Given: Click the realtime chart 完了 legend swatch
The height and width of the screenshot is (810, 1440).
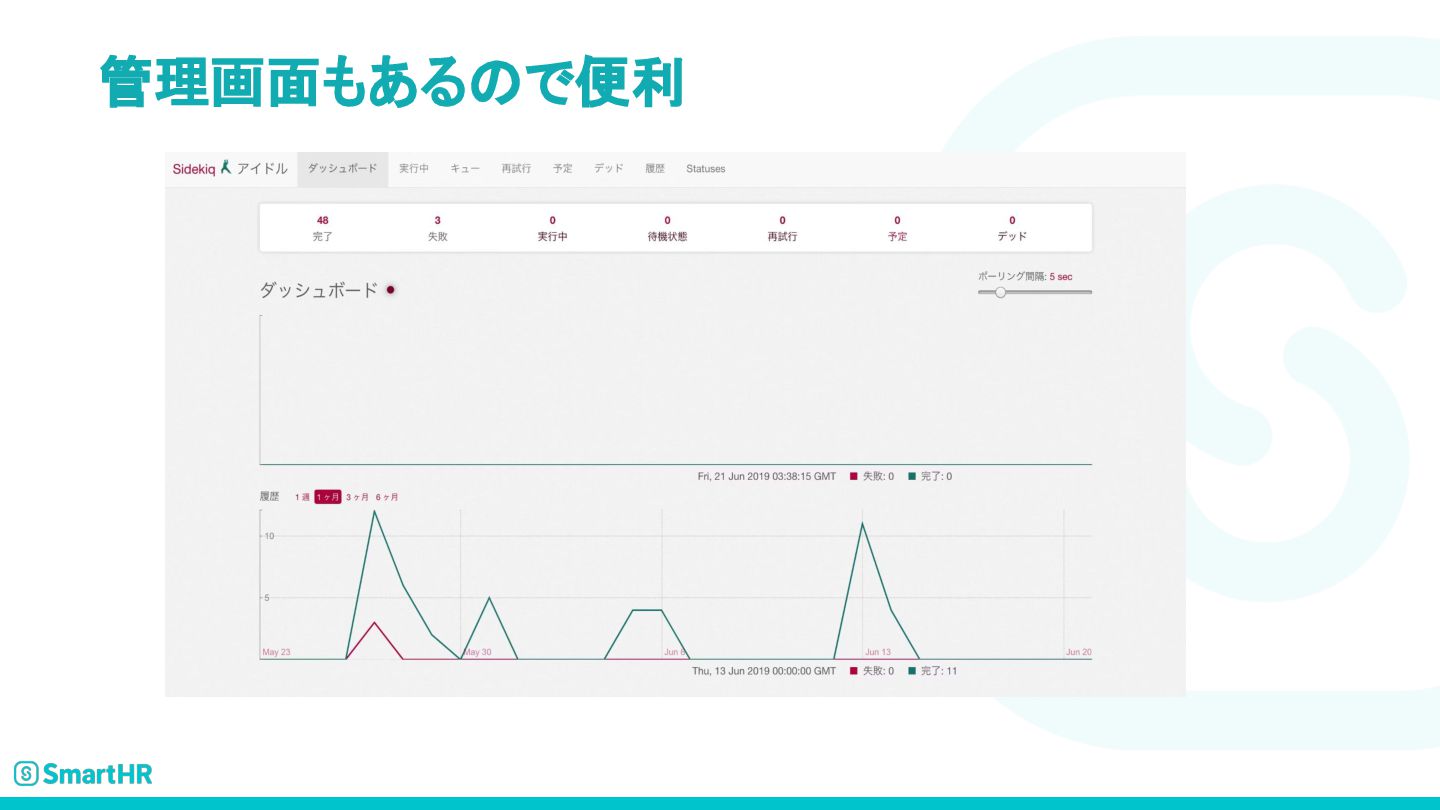Looking at the screenshot, I should (912, 476).
